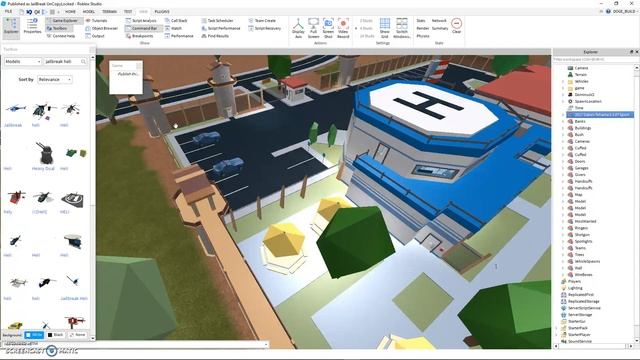Open Script Recovery
The width and height of the screenshot is (640, 360).
[x=265, y=28]
